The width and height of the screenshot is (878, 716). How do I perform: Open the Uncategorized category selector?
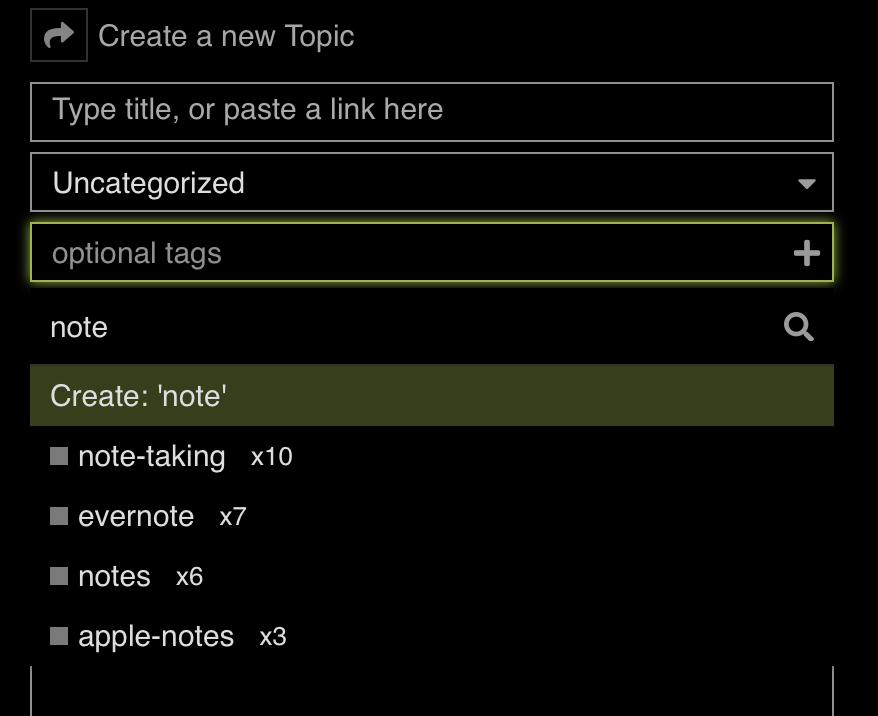432,182
